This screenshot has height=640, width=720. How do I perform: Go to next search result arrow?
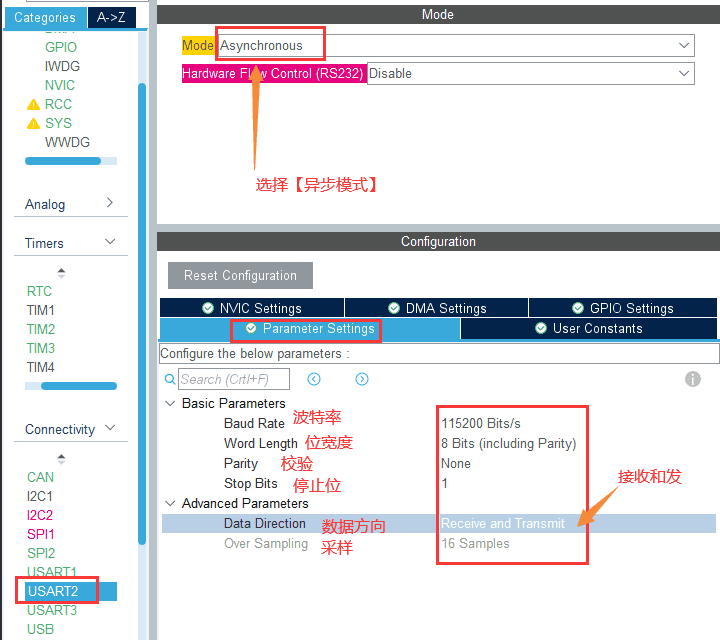pos(362,379)
